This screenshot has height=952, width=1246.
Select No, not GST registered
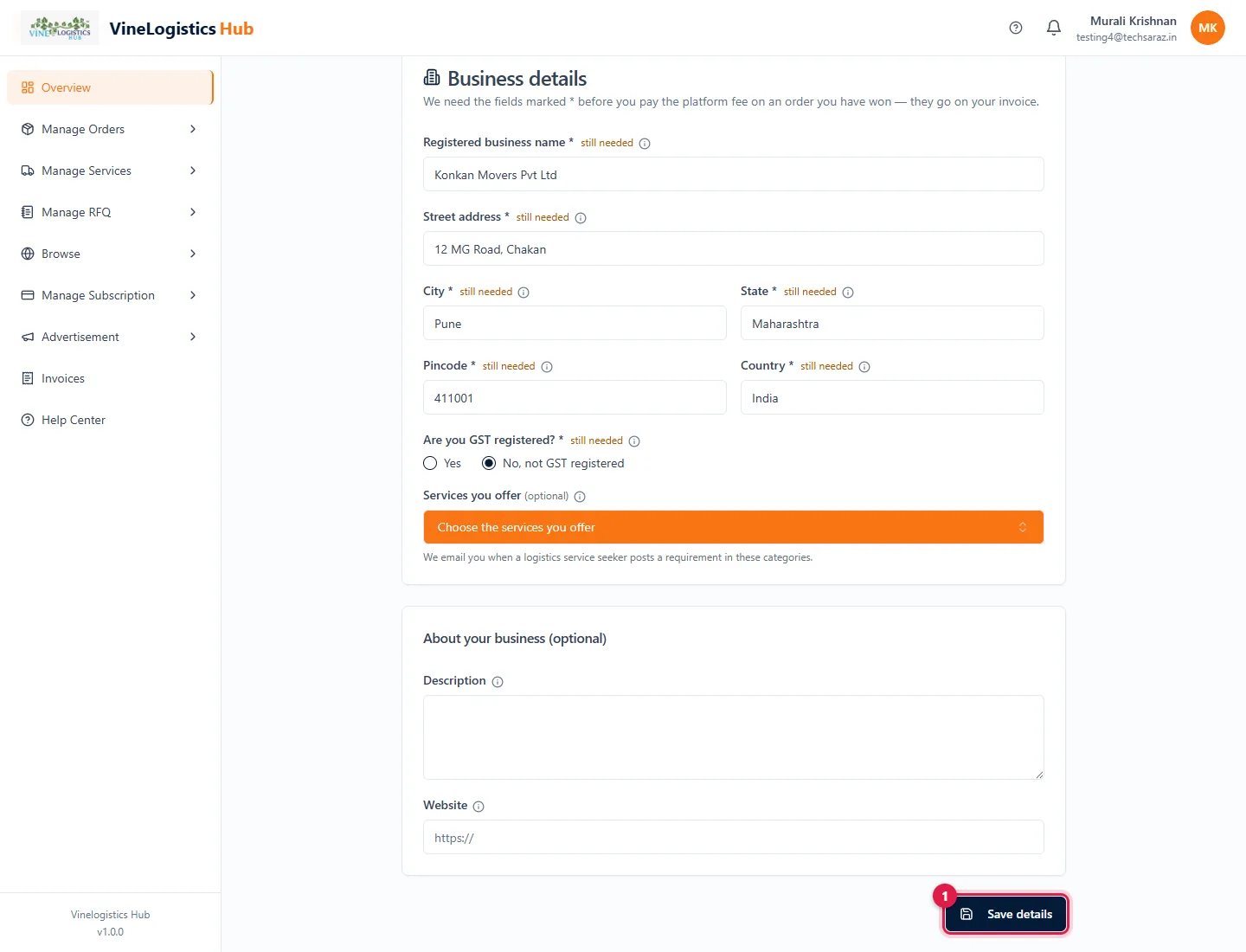click(489, 463)
